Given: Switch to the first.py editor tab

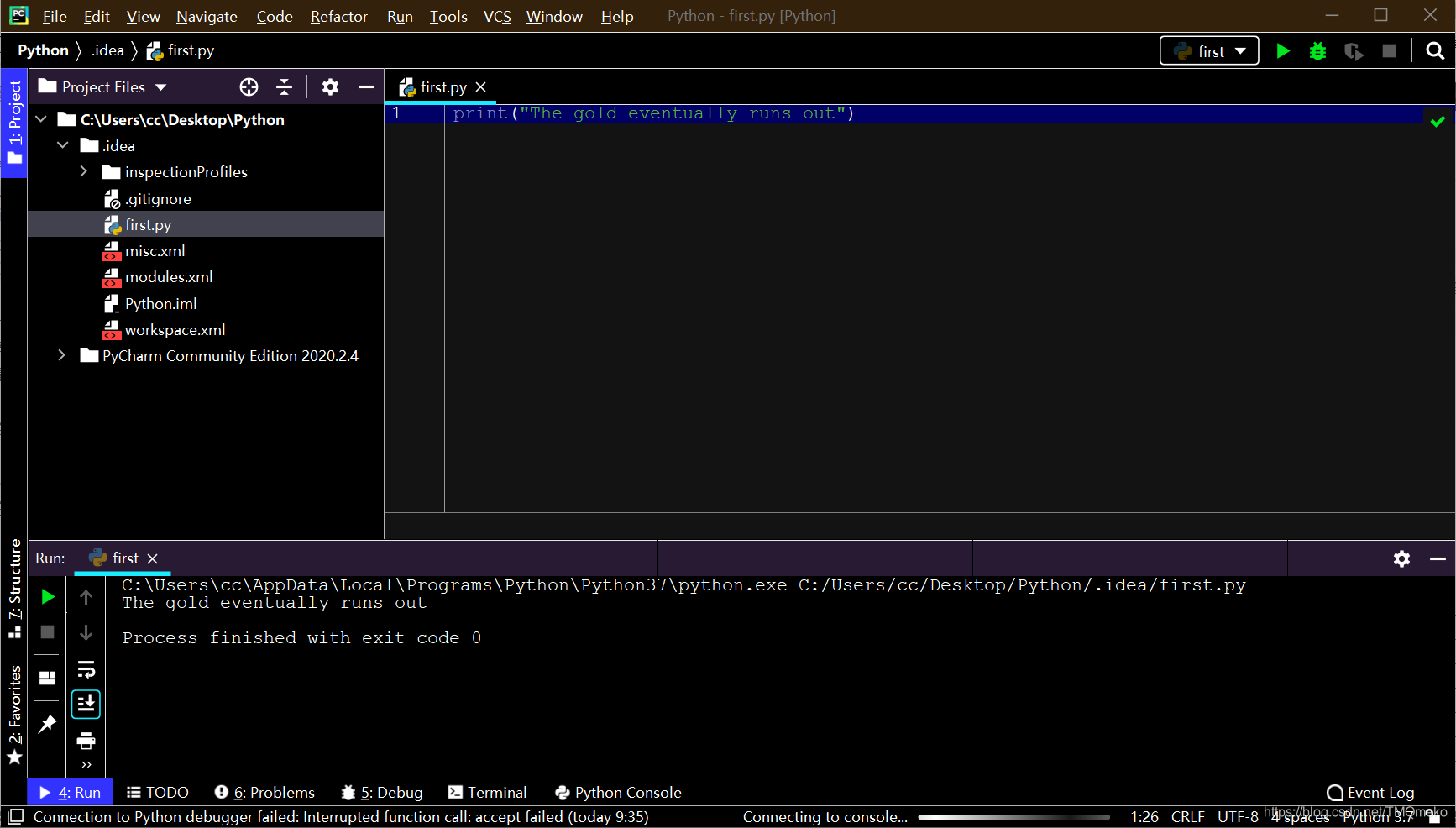Looking at the screenshot, I should pos(442,87).
